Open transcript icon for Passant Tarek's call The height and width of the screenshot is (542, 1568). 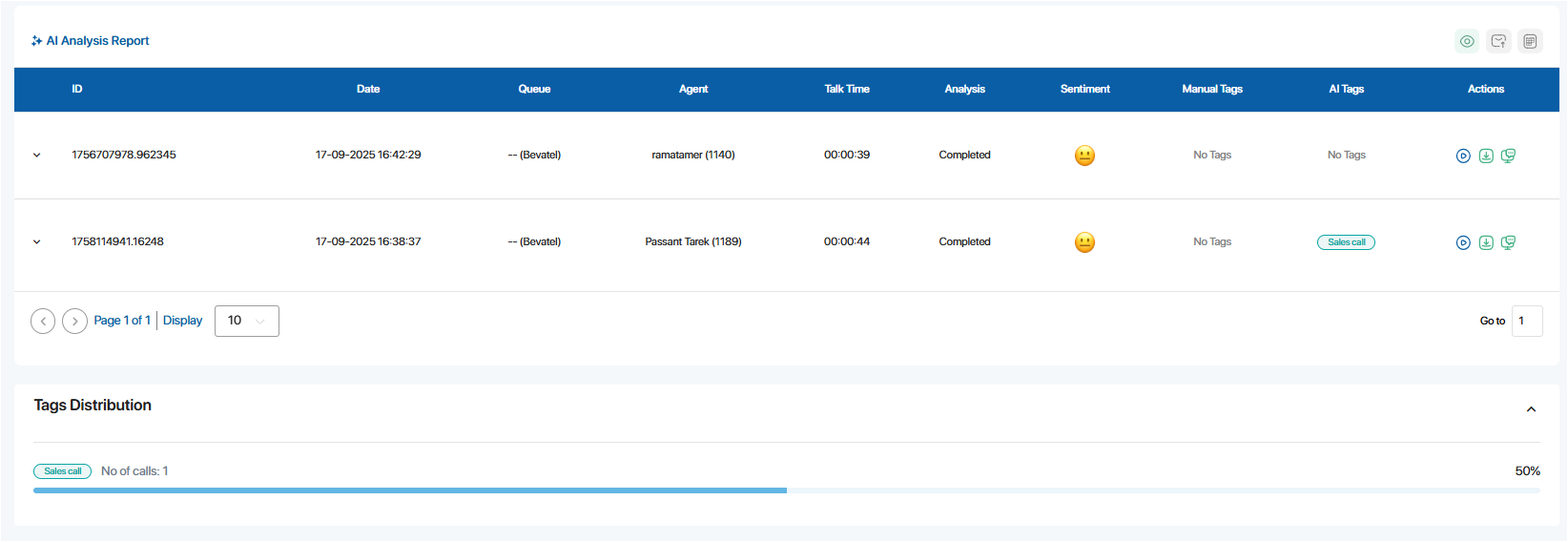(1508, 242)
